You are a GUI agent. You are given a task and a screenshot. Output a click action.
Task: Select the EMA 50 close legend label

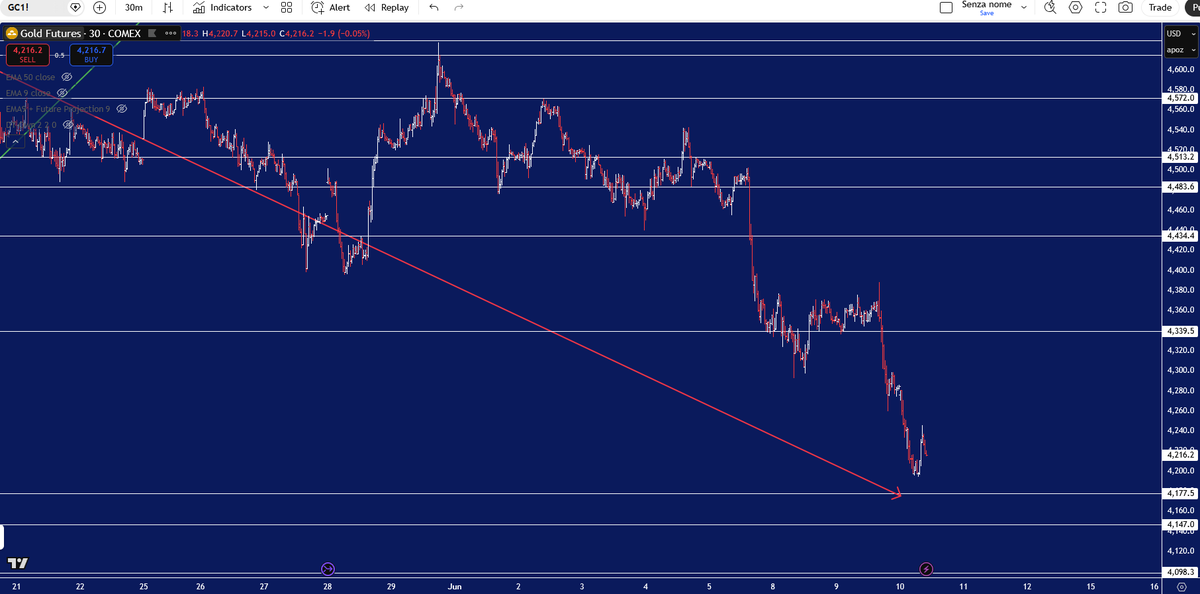pos(31,77)
